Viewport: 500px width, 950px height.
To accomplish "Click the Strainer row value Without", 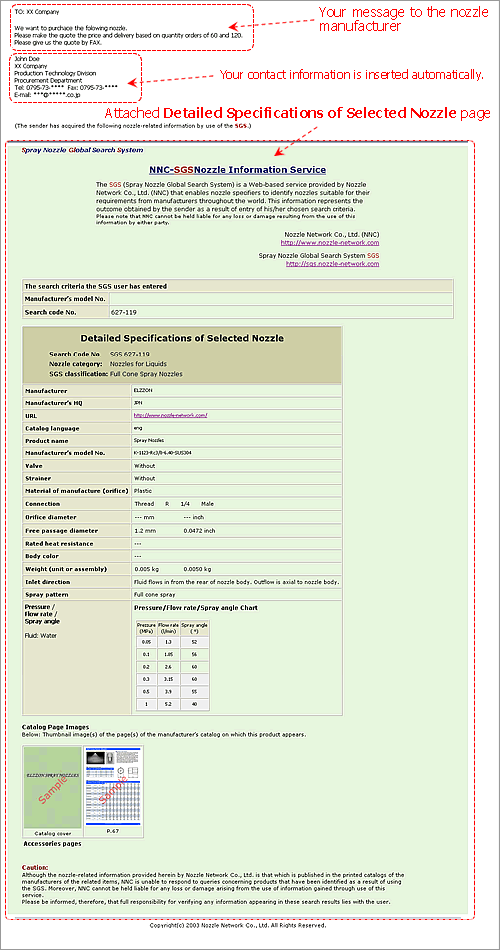I will point(144,478).
